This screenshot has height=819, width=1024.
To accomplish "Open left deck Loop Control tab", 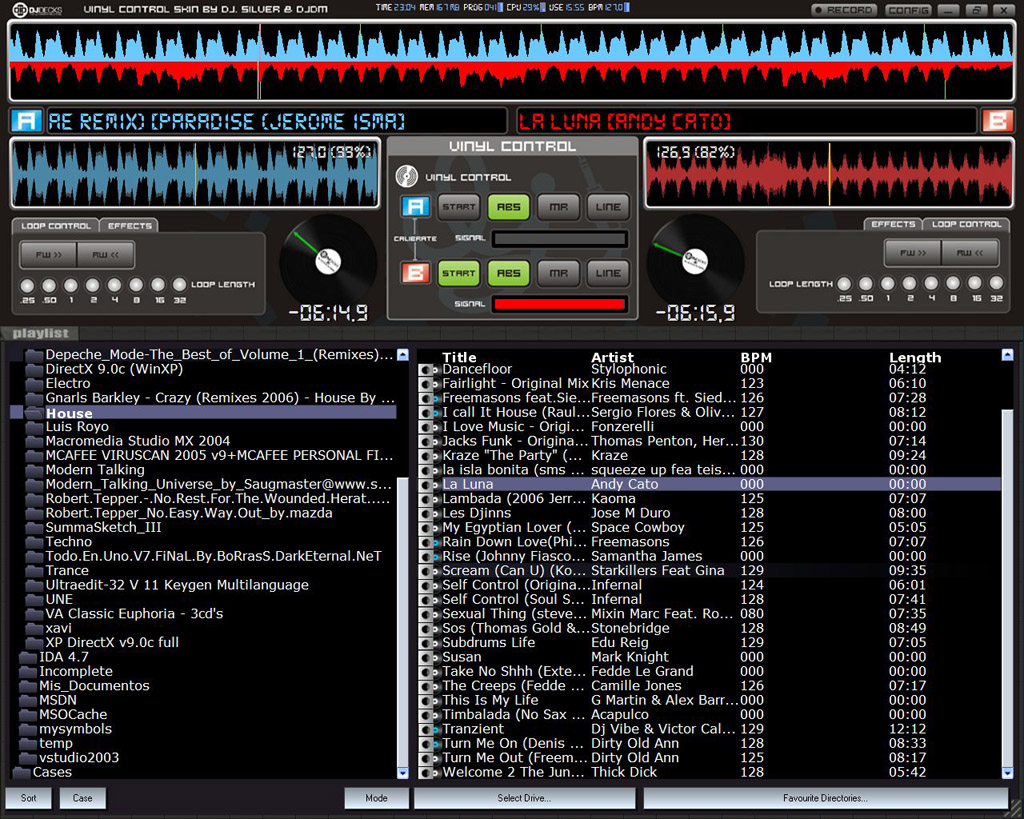I will (56, 226).
